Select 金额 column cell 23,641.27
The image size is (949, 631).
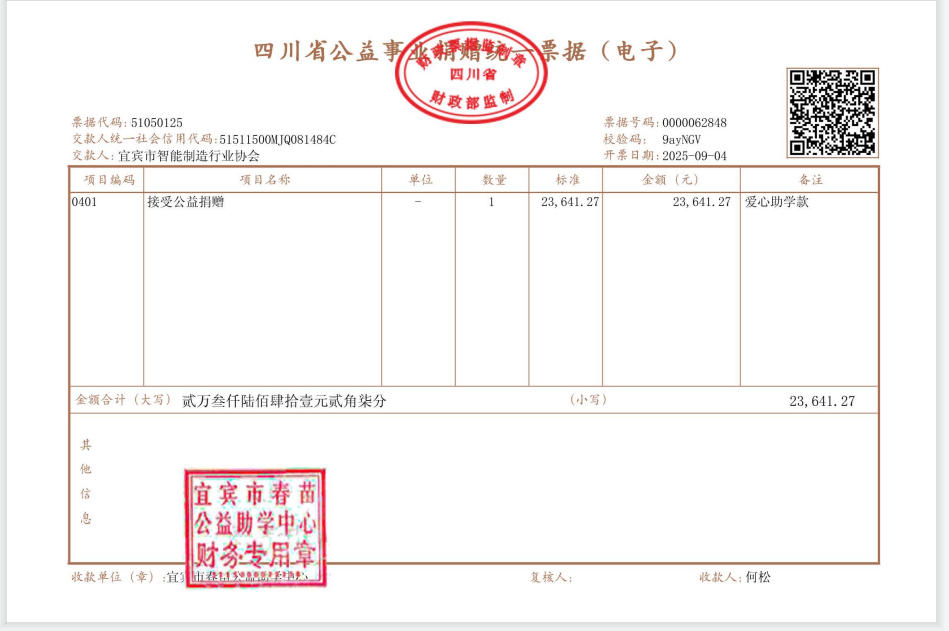pos(701,202)
